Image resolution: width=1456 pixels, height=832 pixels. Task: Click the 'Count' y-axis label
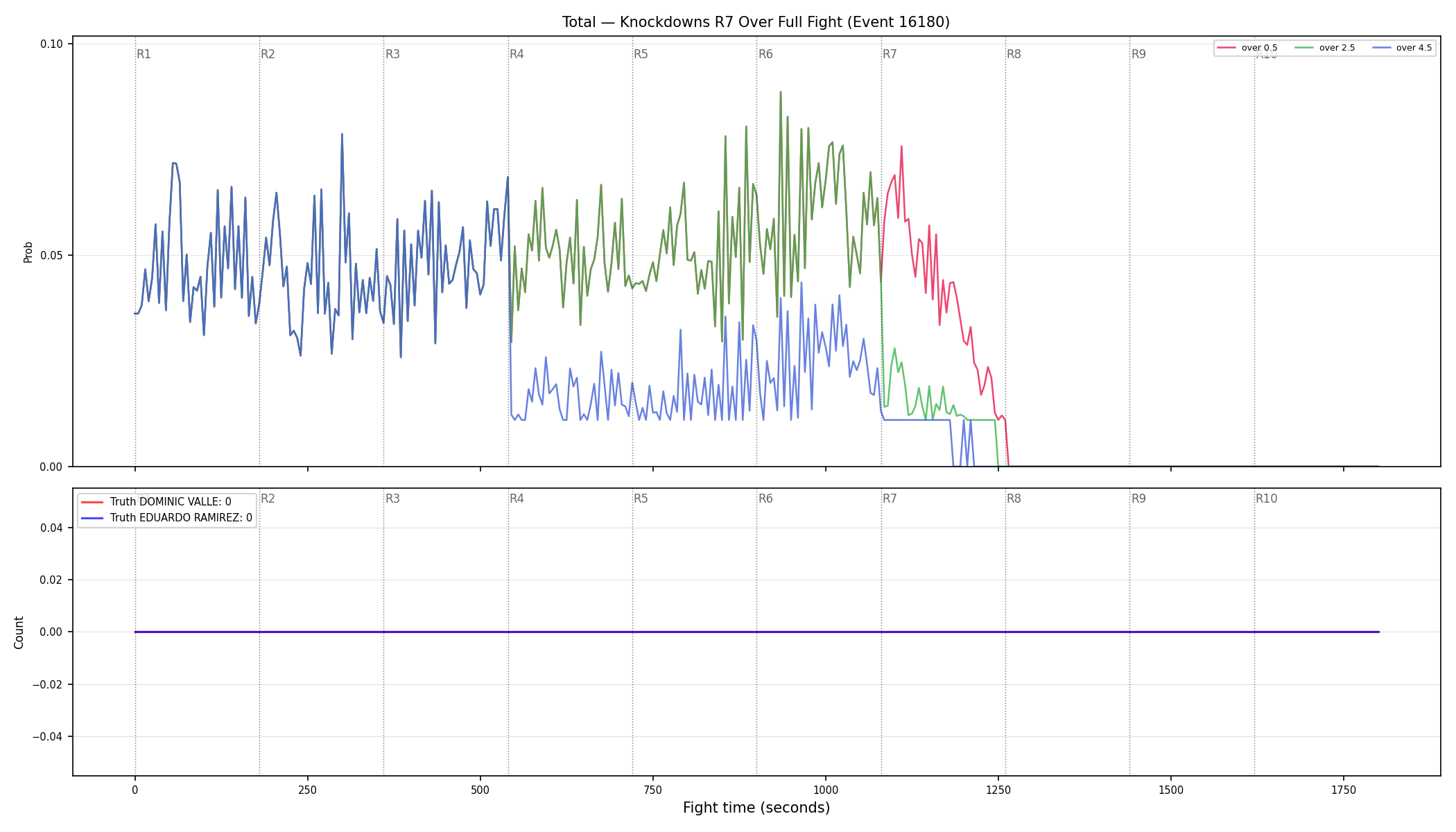pos(19,632)
